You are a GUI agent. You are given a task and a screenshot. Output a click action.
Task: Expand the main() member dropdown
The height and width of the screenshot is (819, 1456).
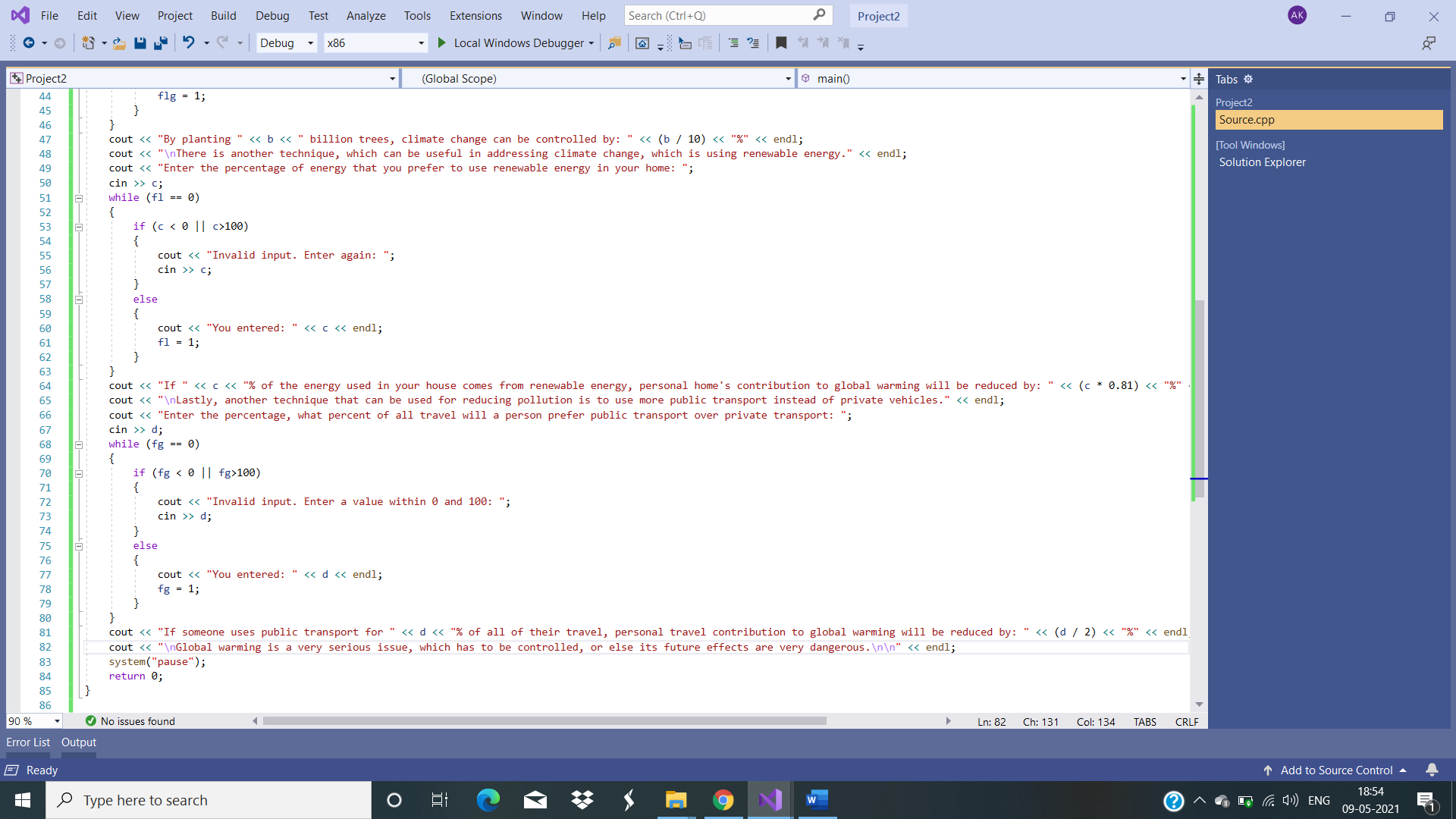pos(1182,79)
